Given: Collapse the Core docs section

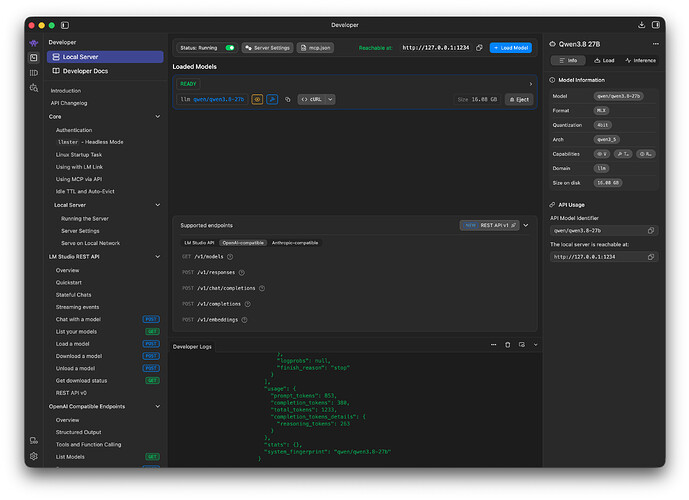Looking at the screenshot, I should [158, 117].
